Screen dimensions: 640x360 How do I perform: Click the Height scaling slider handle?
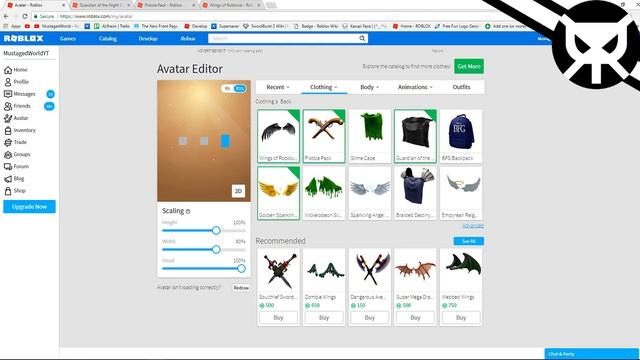point(216,231)
